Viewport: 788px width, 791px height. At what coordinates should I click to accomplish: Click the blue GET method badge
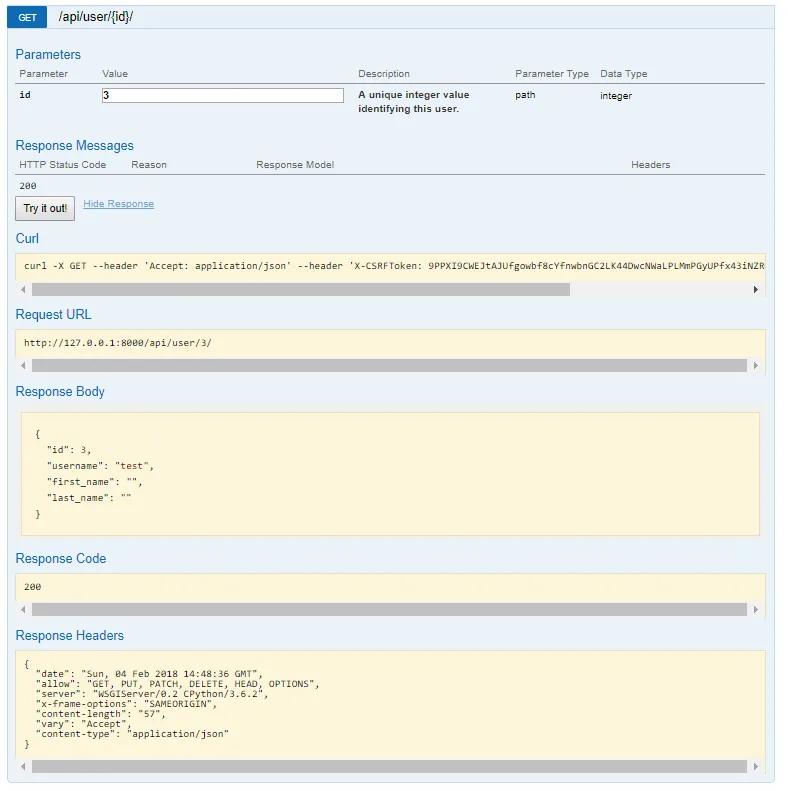coord(27,17)
